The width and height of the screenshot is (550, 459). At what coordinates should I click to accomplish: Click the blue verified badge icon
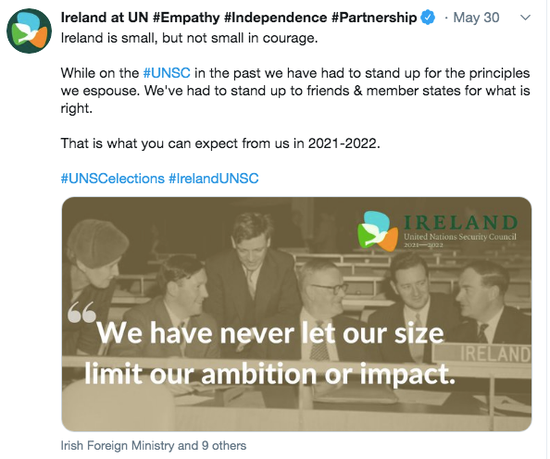tap(428, 18)
